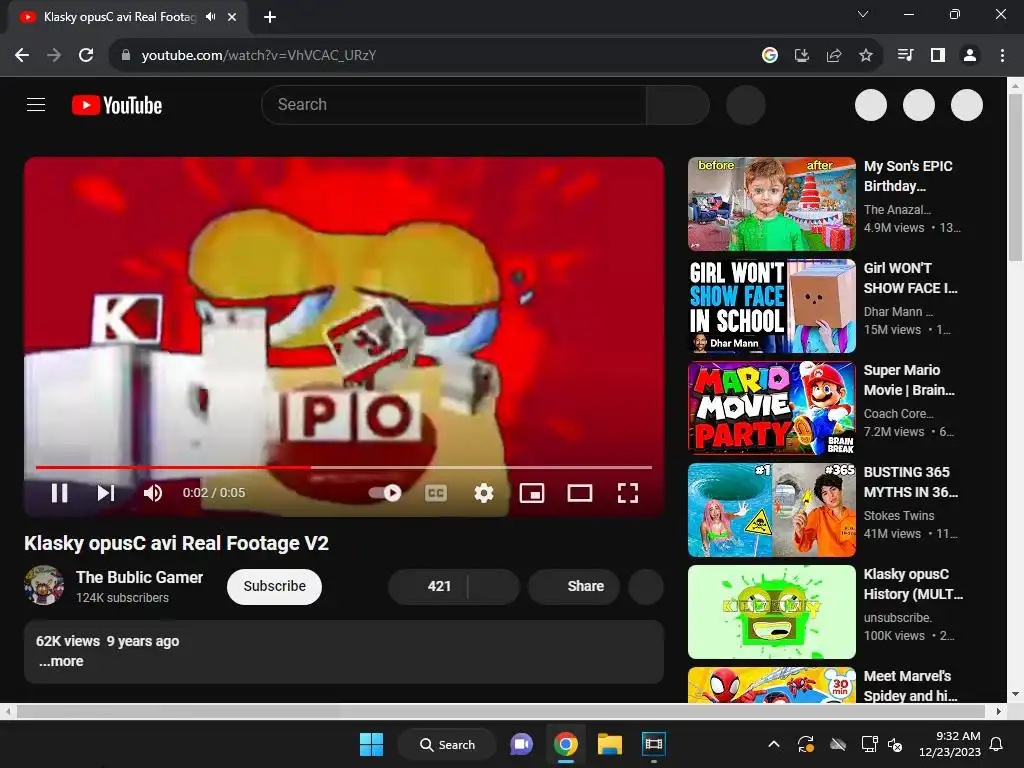Image resolution: width=1024 pixels, height=768 pixels.
Task: Bookmark this tab with star icon
Action: (866, 56)
